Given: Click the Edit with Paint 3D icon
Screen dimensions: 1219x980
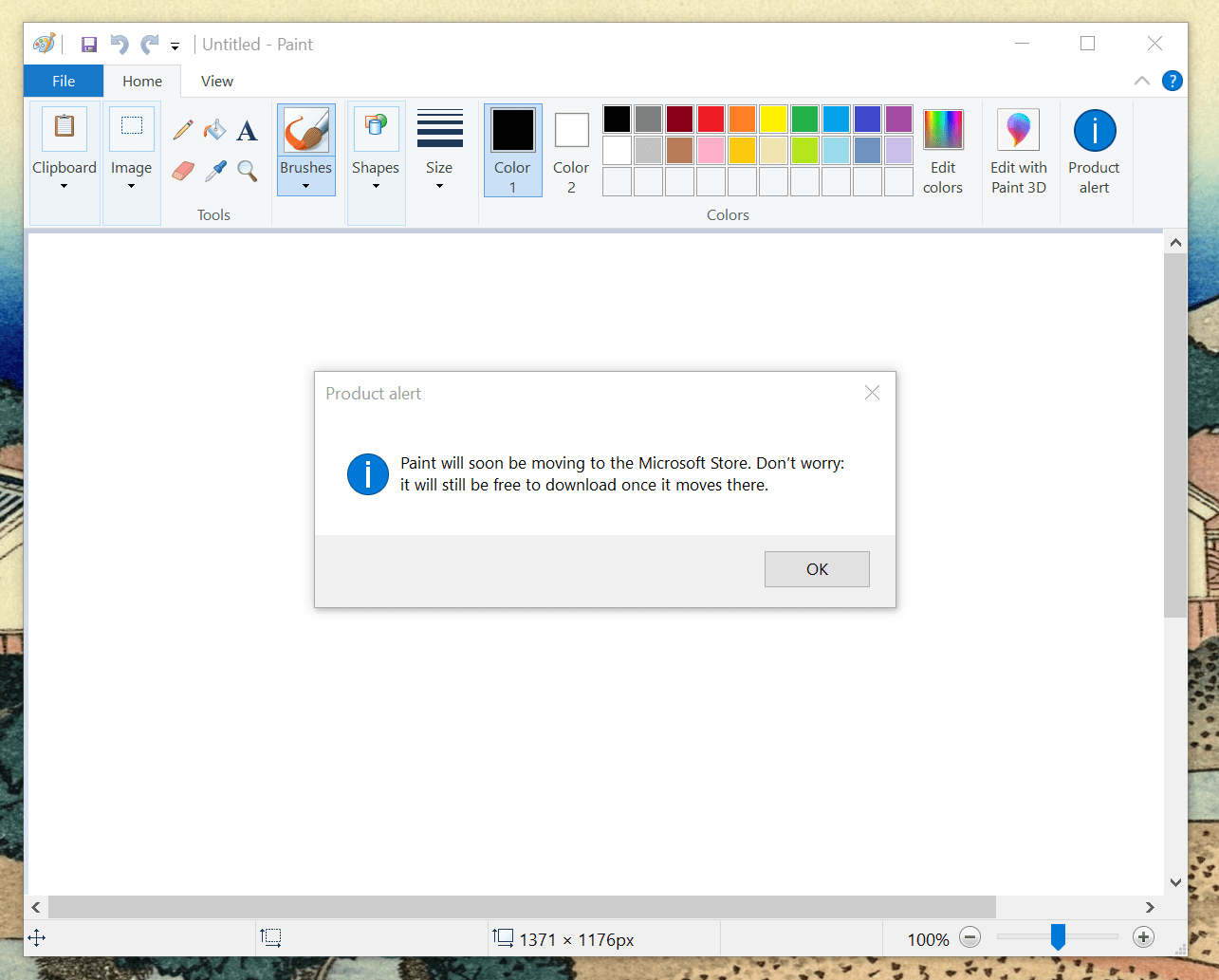Looking at the screenshot, I should pyautogui.click(x=1018, y=130).
